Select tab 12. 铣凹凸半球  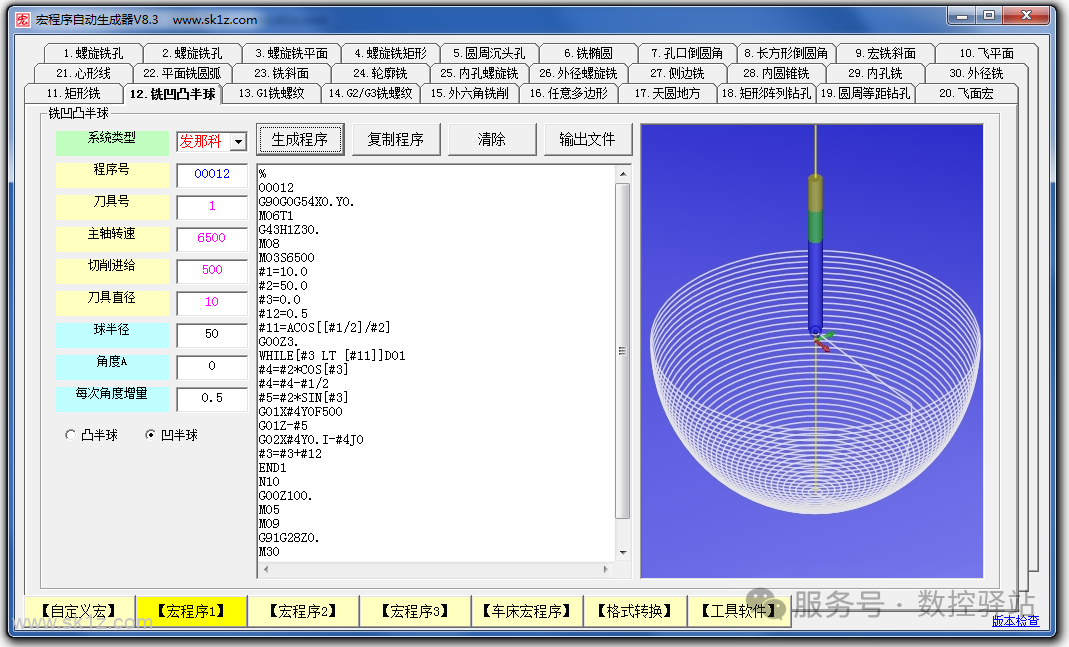(x=172, y=93)
